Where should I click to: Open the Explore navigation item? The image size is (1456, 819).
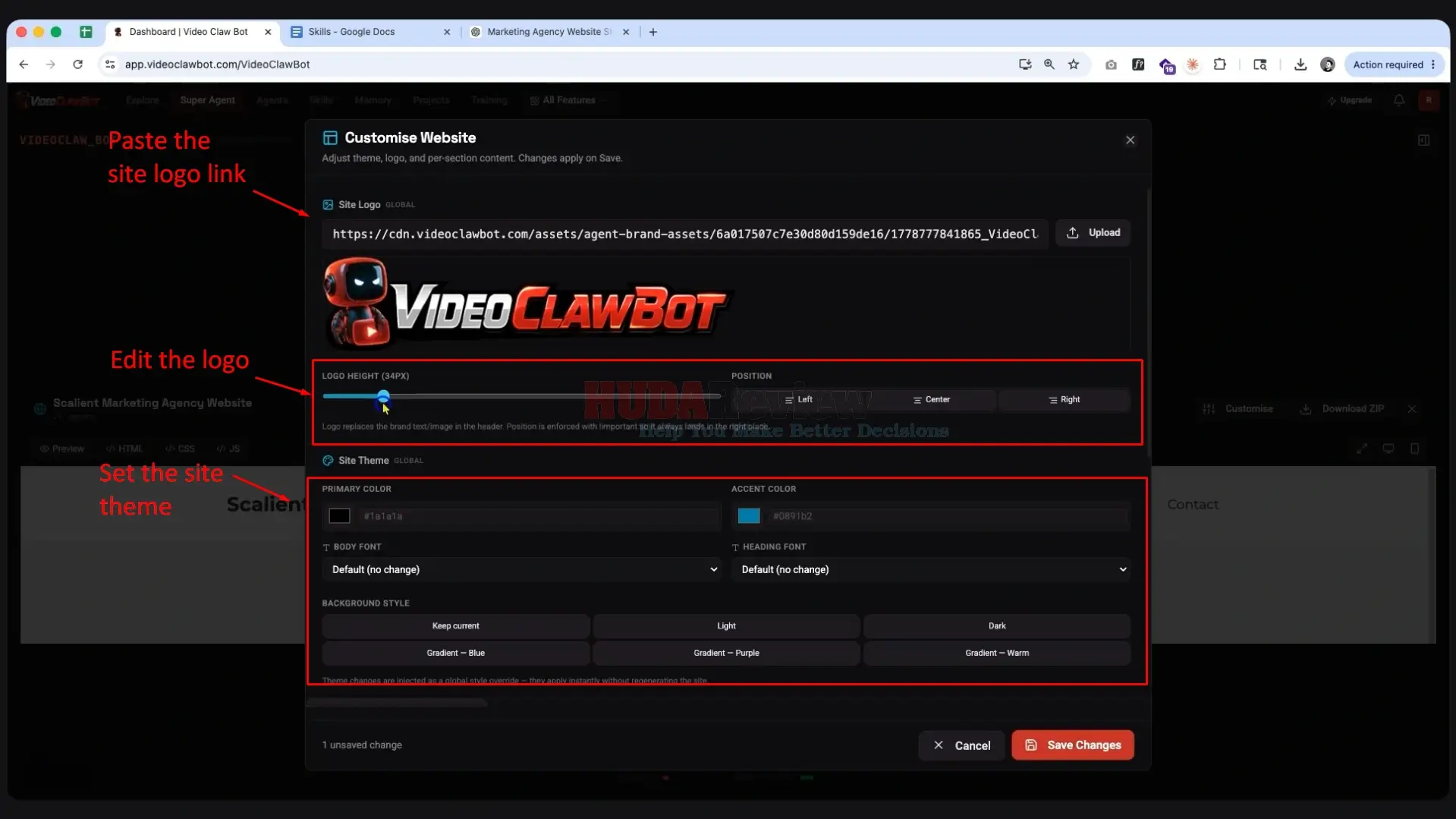142,100
